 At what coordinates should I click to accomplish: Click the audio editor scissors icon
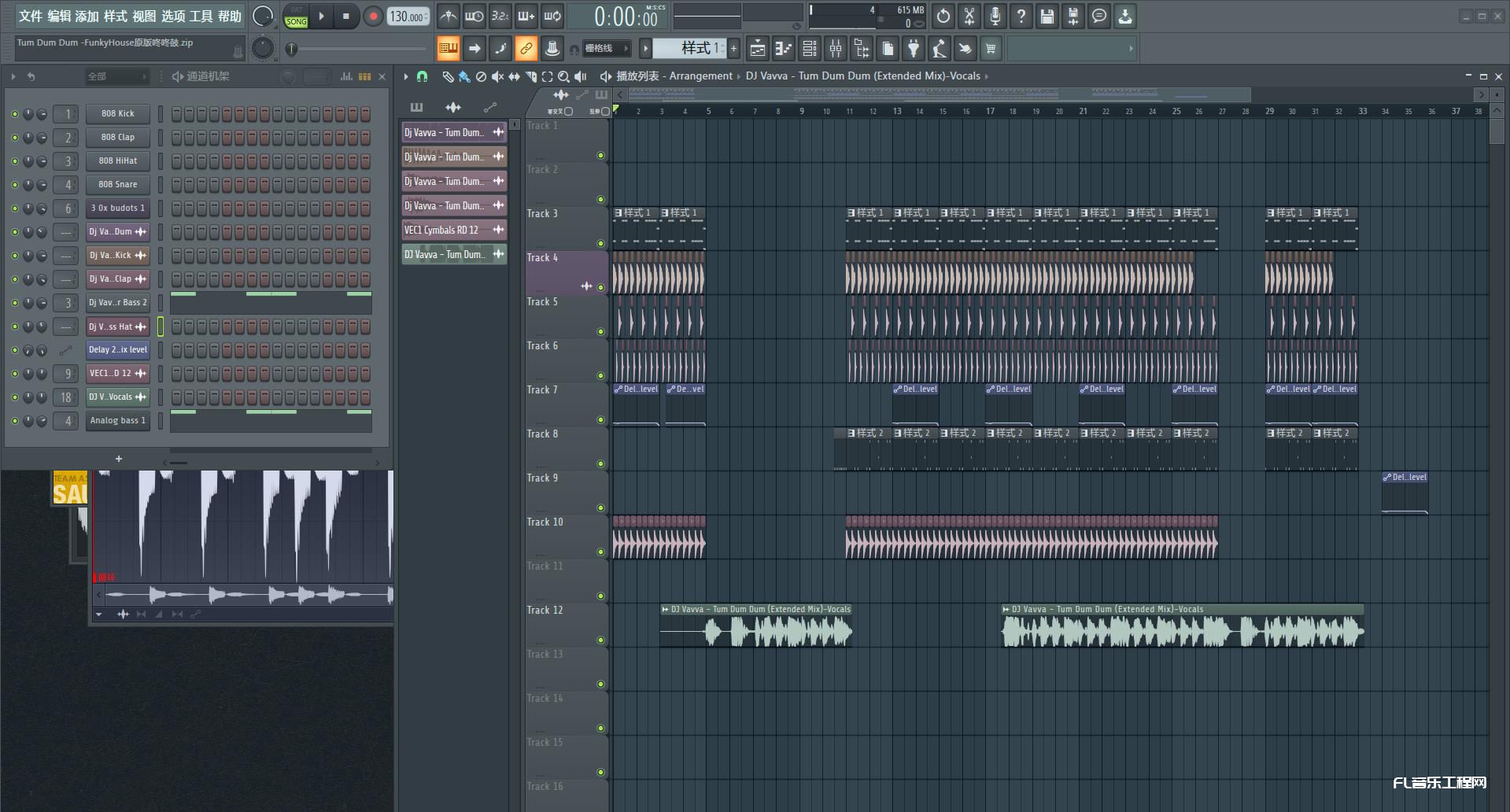tap(969, 16)
